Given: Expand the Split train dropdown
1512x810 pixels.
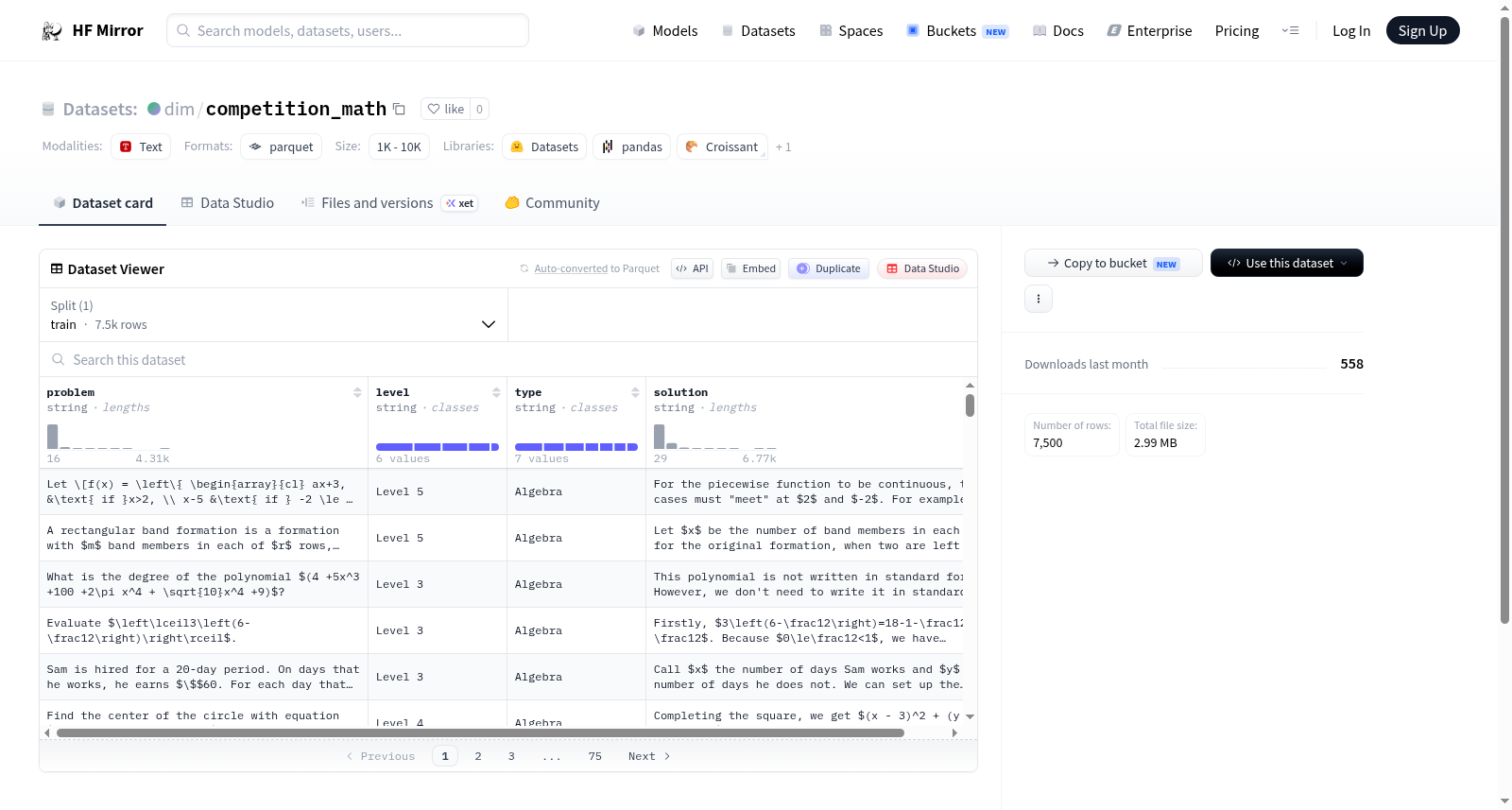Looking at the screenshot, I should point(273,315).
